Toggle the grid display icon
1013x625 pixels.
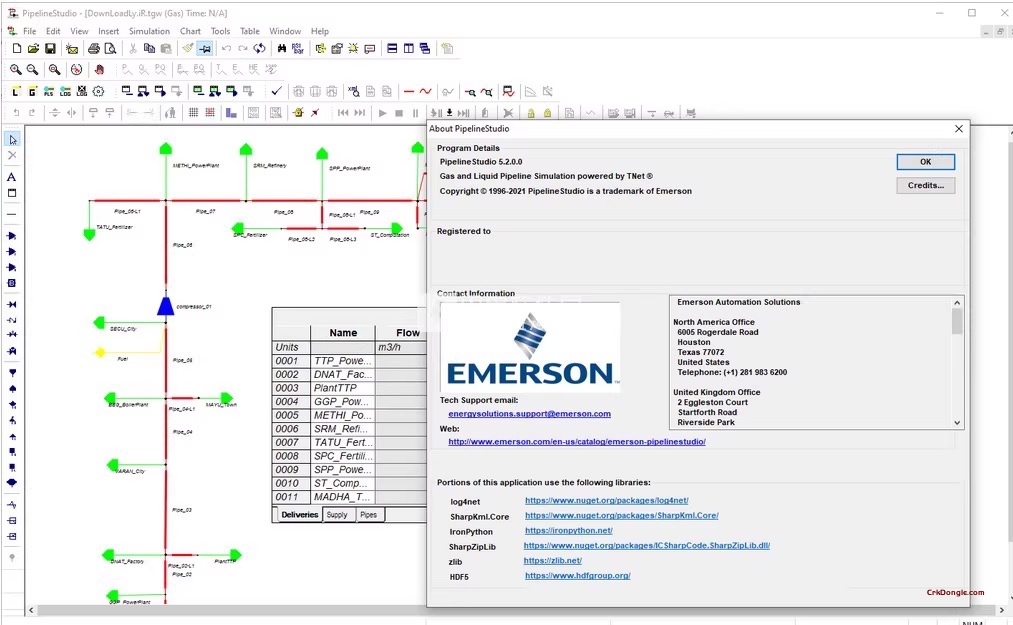click(x=194, y=113)
